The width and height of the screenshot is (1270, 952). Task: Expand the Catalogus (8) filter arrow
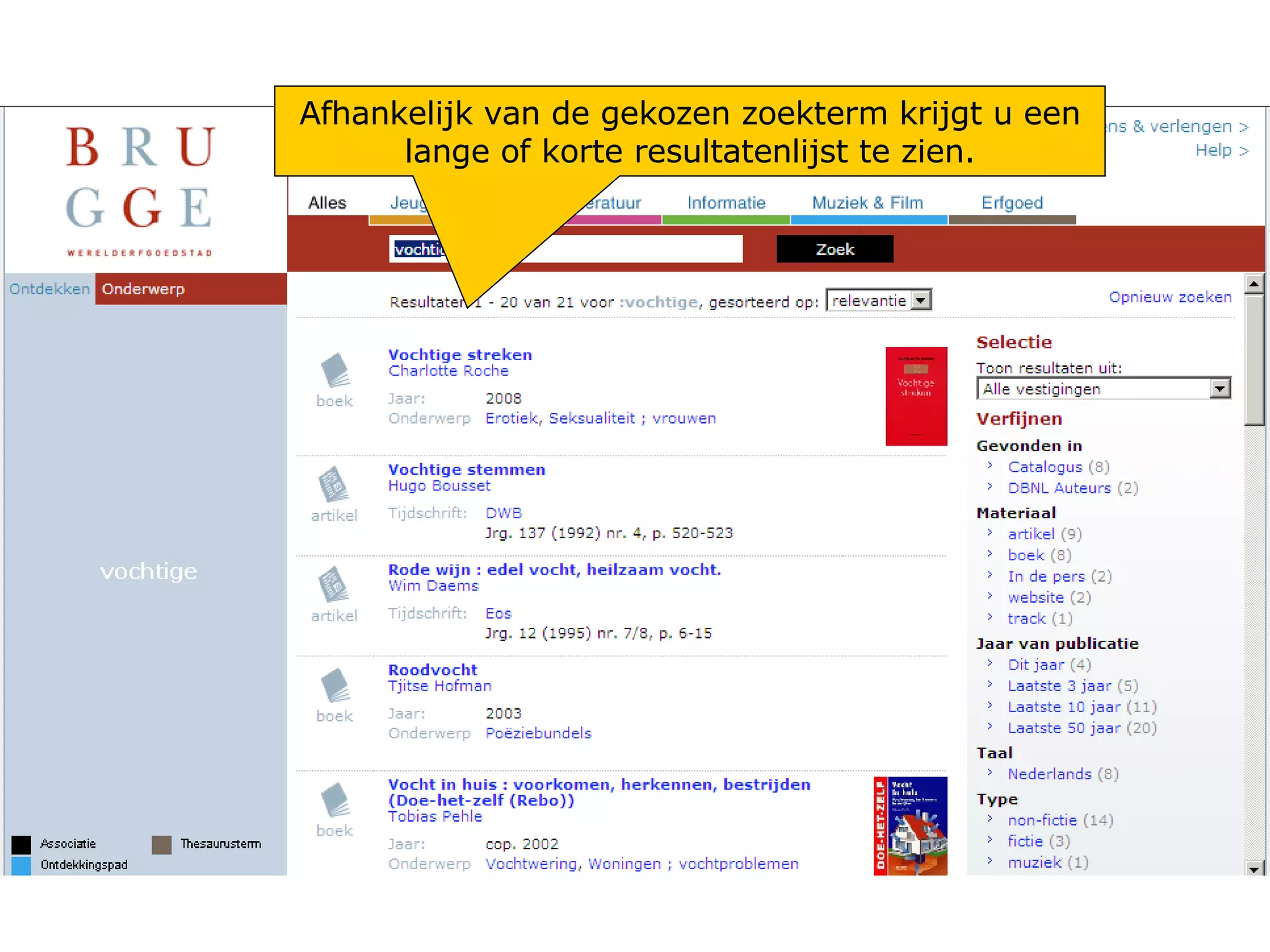pos(990,465)
